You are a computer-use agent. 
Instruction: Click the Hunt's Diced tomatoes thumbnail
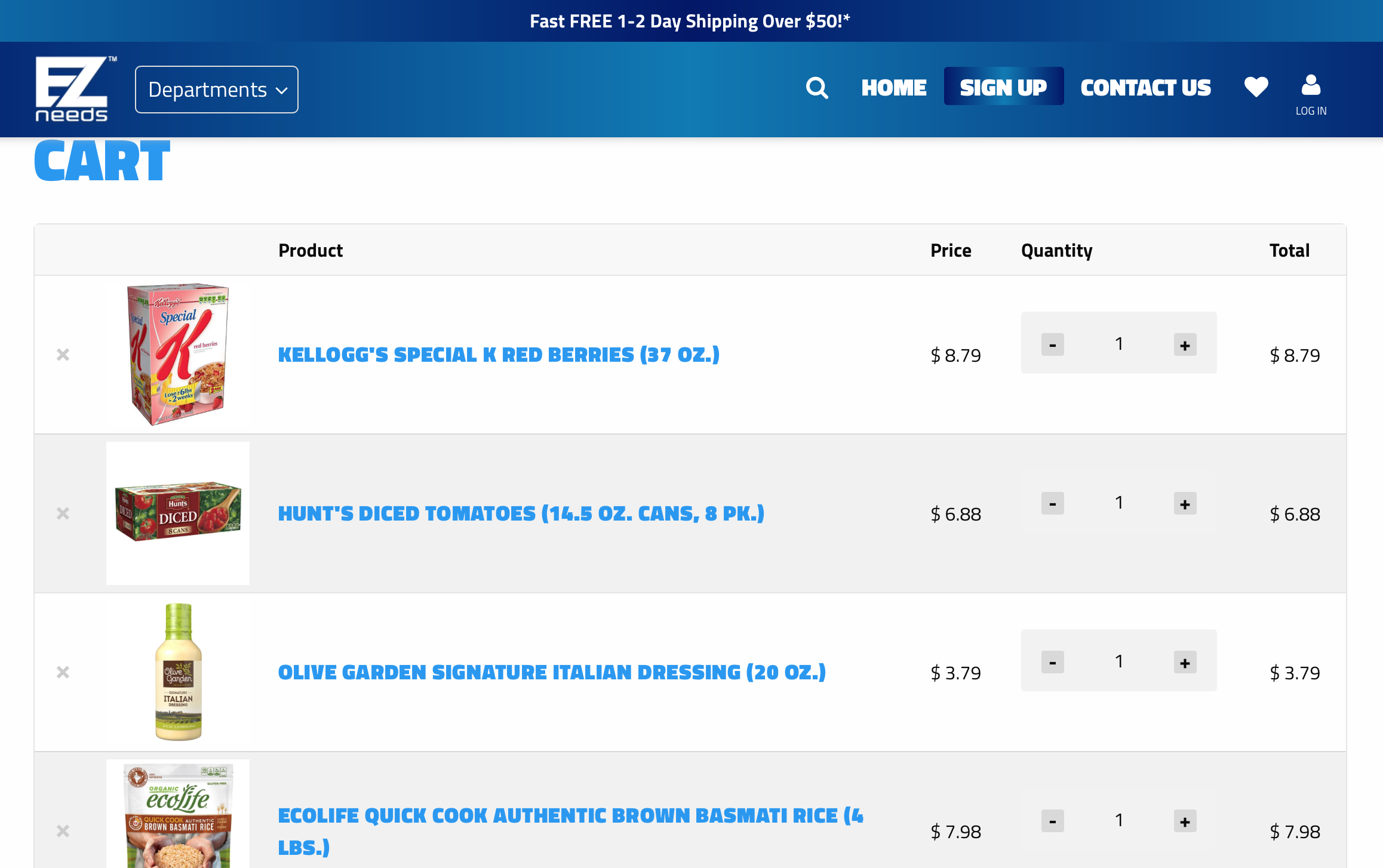click(178, 513)
